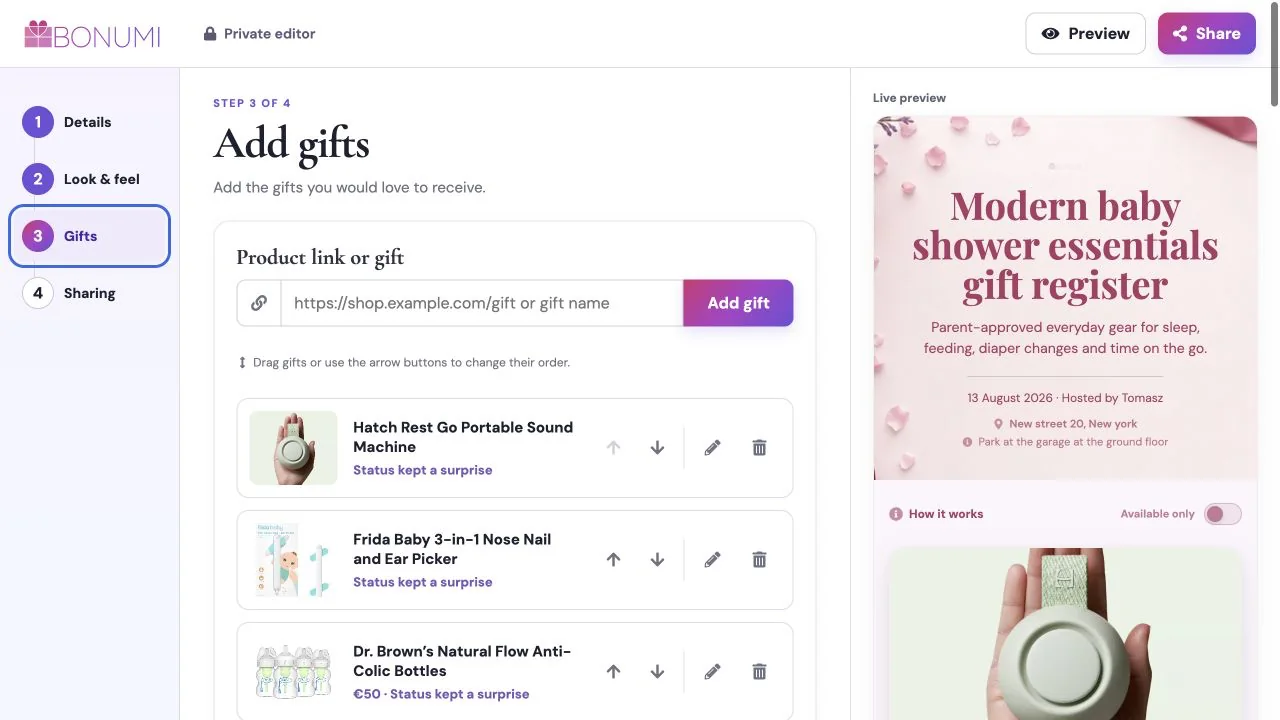Screen dimensions: 1280x720
Task: Click disabled up arrow for Hatch Rest Go
Action: [x=613, y=448]
